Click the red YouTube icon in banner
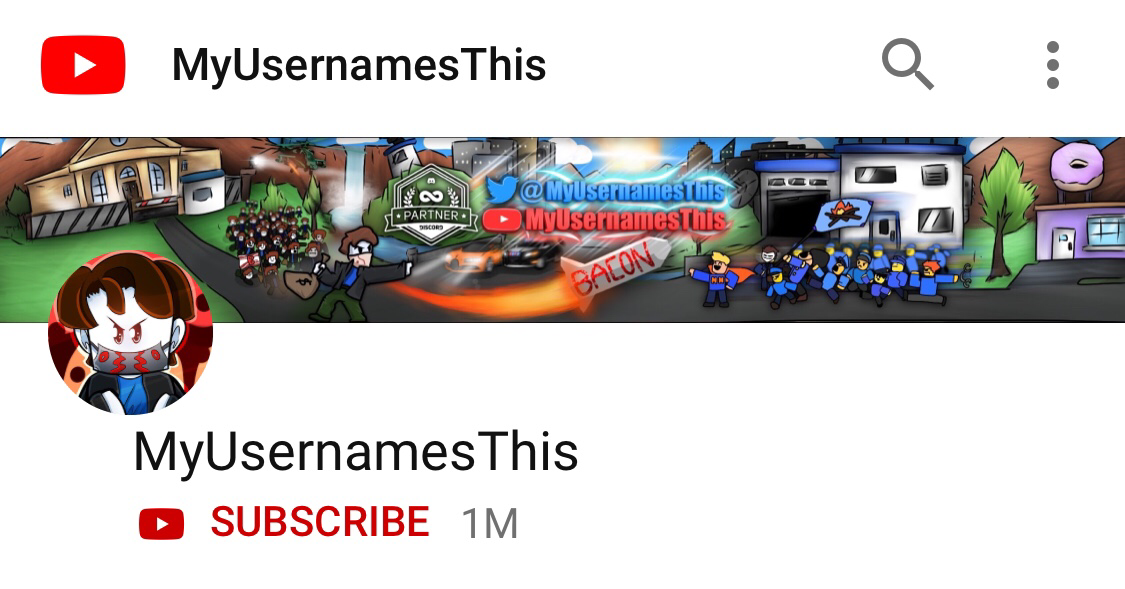 click(x=502, y=220)
